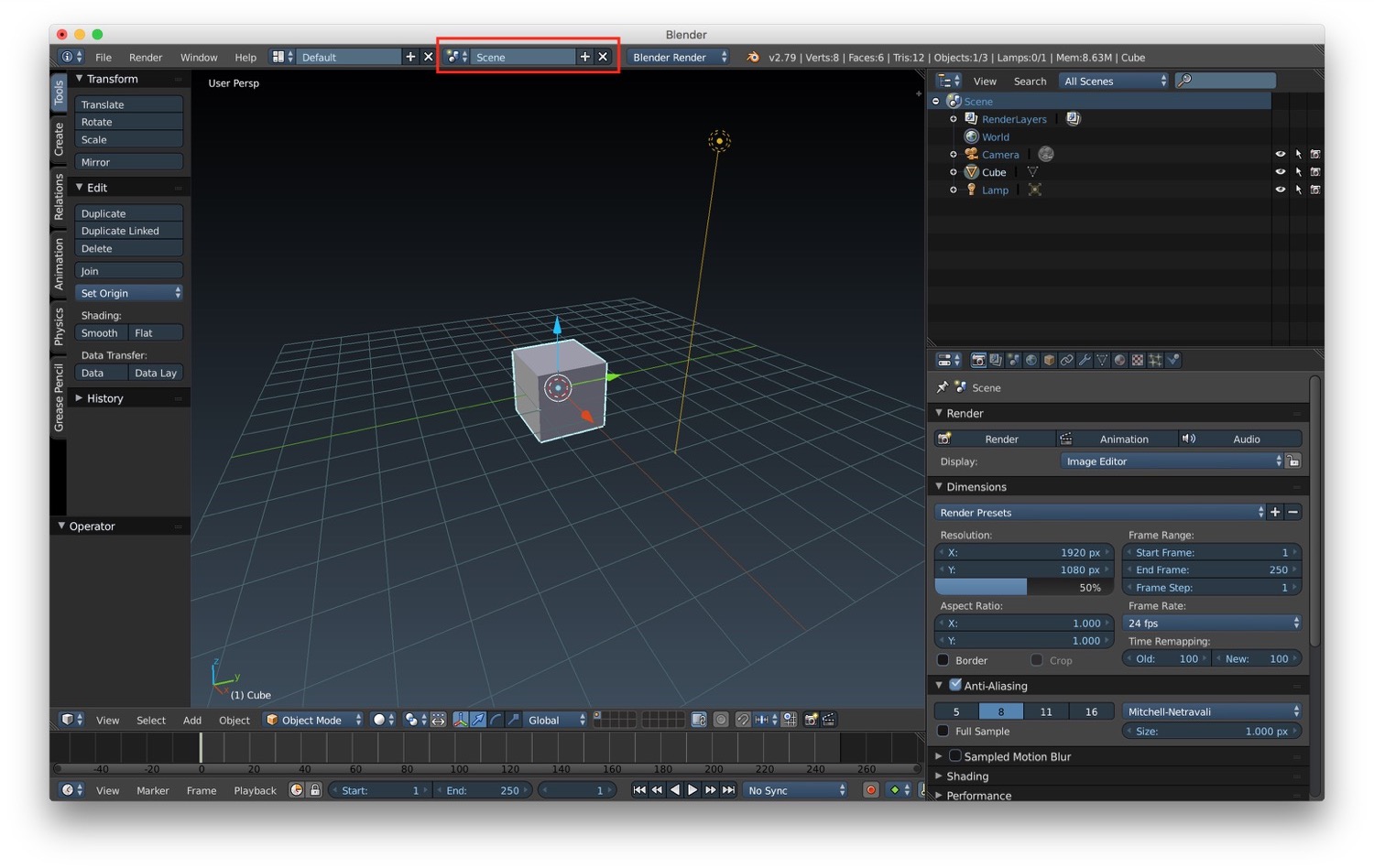Click the Duplicate Linked button

tap(128, 231)
